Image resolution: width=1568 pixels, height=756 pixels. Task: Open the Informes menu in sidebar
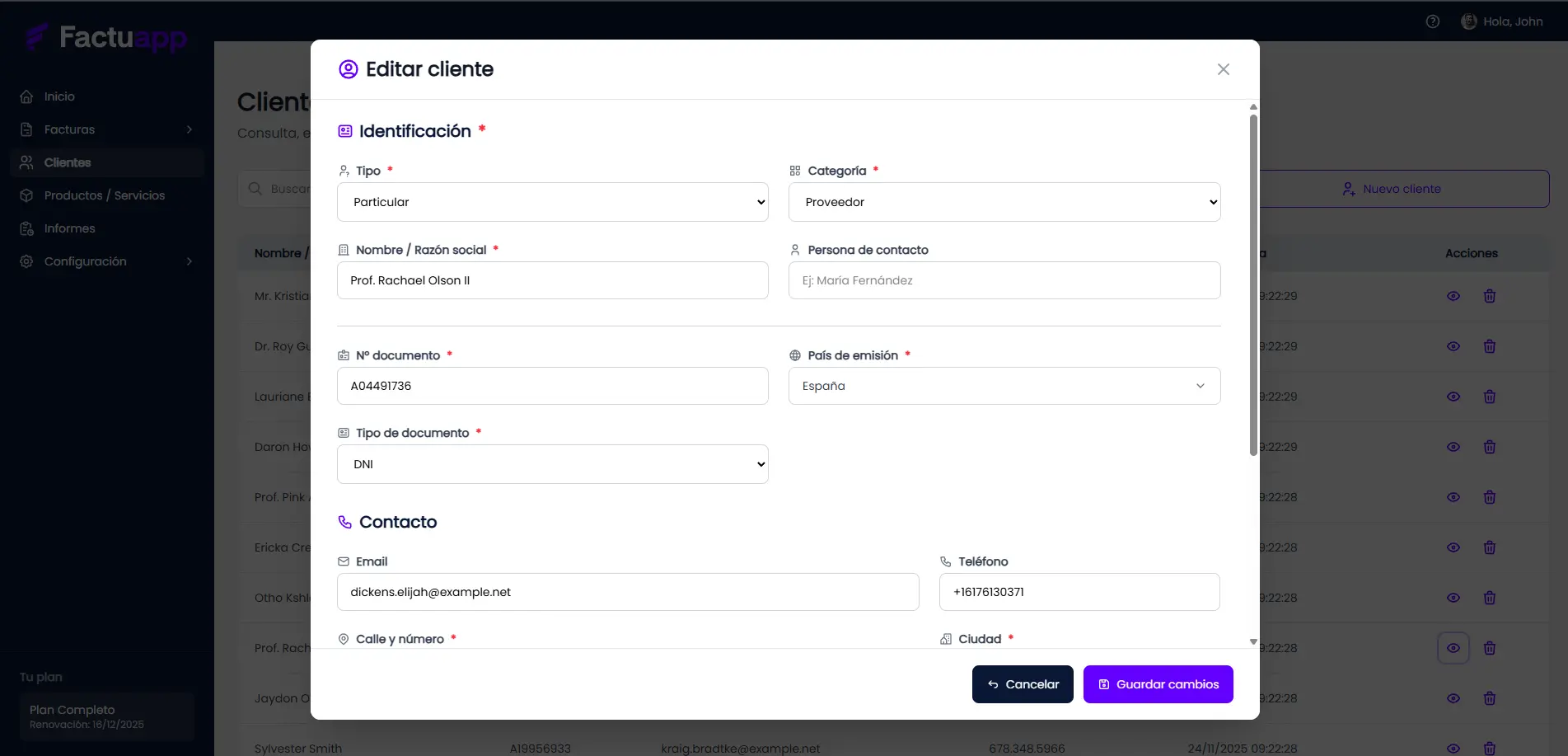pos(69,228)
